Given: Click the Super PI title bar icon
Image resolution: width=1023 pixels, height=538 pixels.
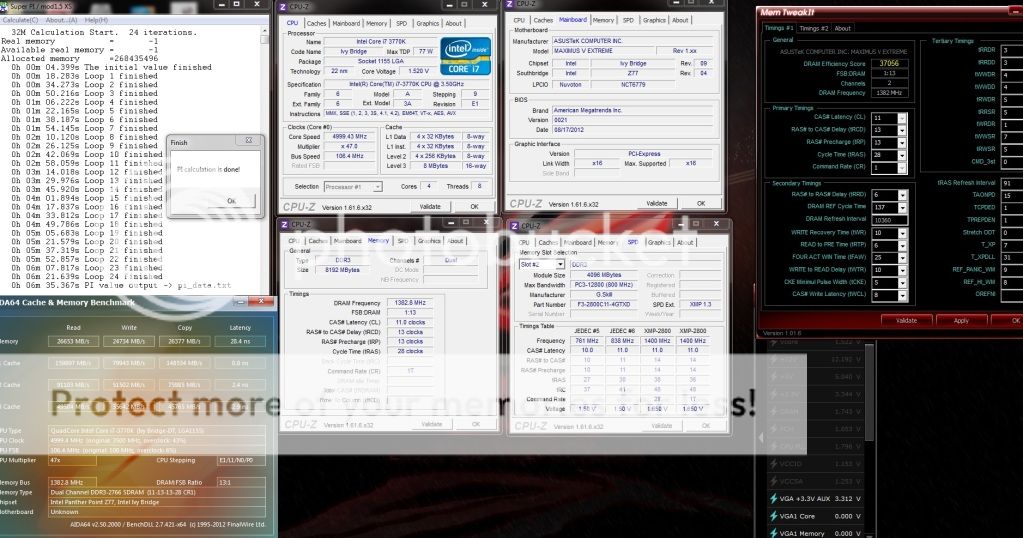Looking at the screenshot, I should [5, 7].
